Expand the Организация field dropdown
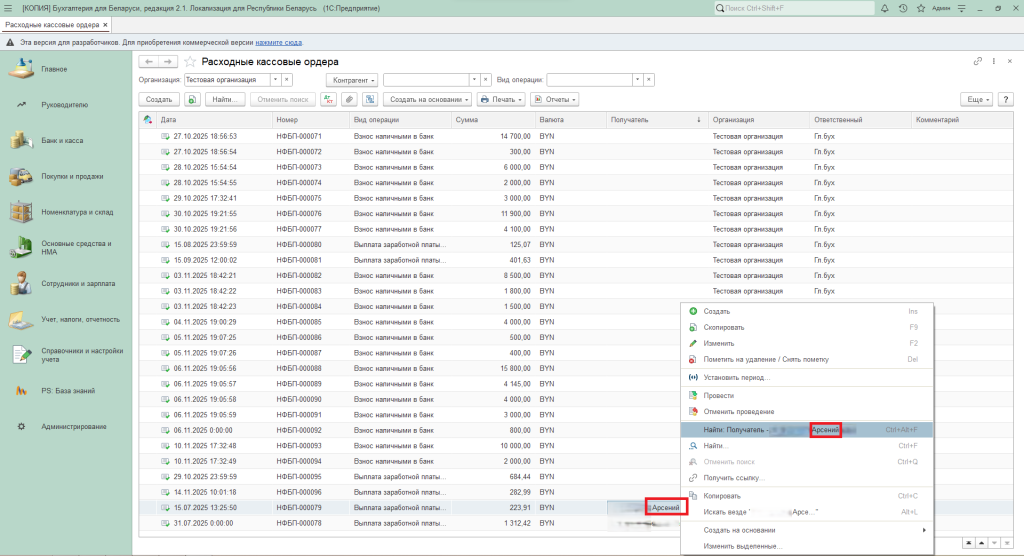 pyautogui.click(x=275, y=79)
